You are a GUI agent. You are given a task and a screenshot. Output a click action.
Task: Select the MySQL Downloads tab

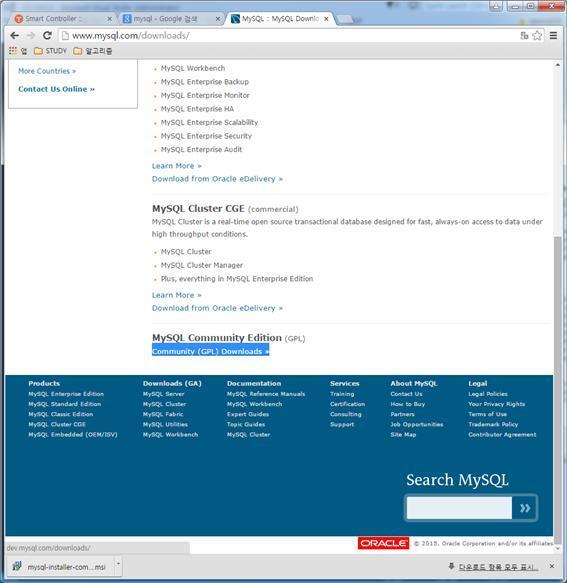pos(279,19)
